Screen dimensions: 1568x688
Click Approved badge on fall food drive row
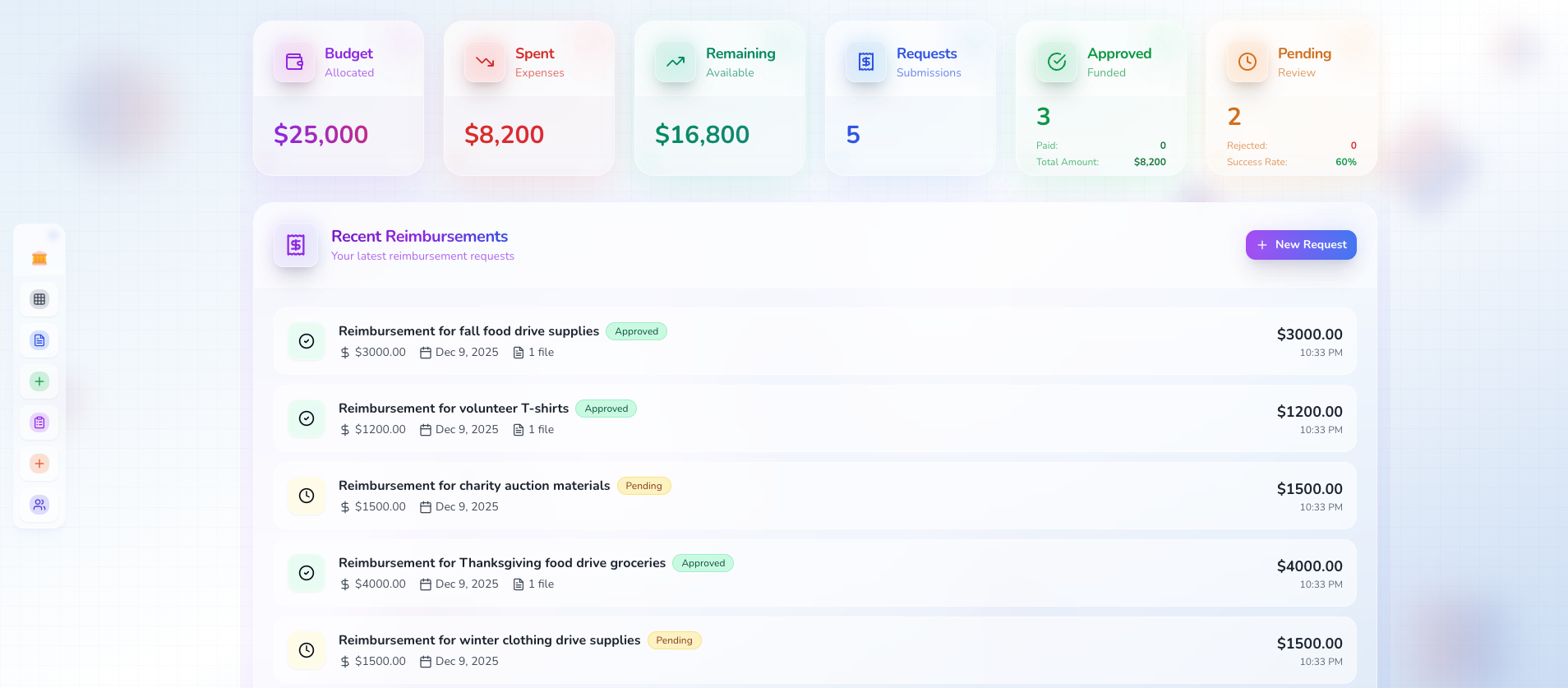click(636, 331)
